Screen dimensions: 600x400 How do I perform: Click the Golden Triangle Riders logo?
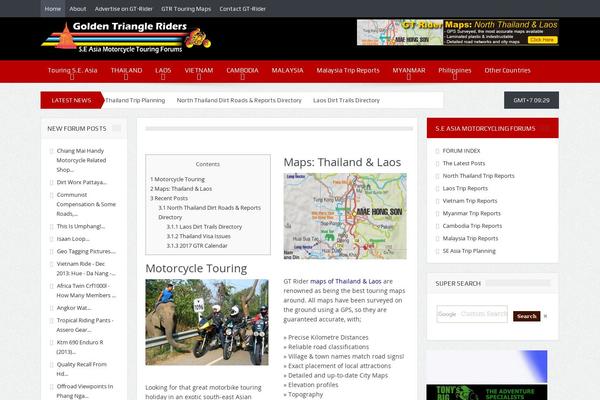[x=126, y=38]
